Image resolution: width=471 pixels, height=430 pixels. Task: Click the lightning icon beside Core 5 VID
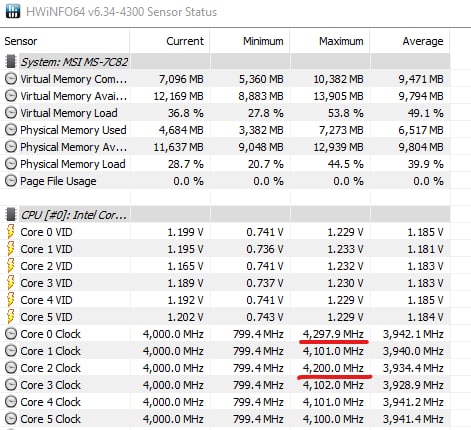[x=11, y=317]
